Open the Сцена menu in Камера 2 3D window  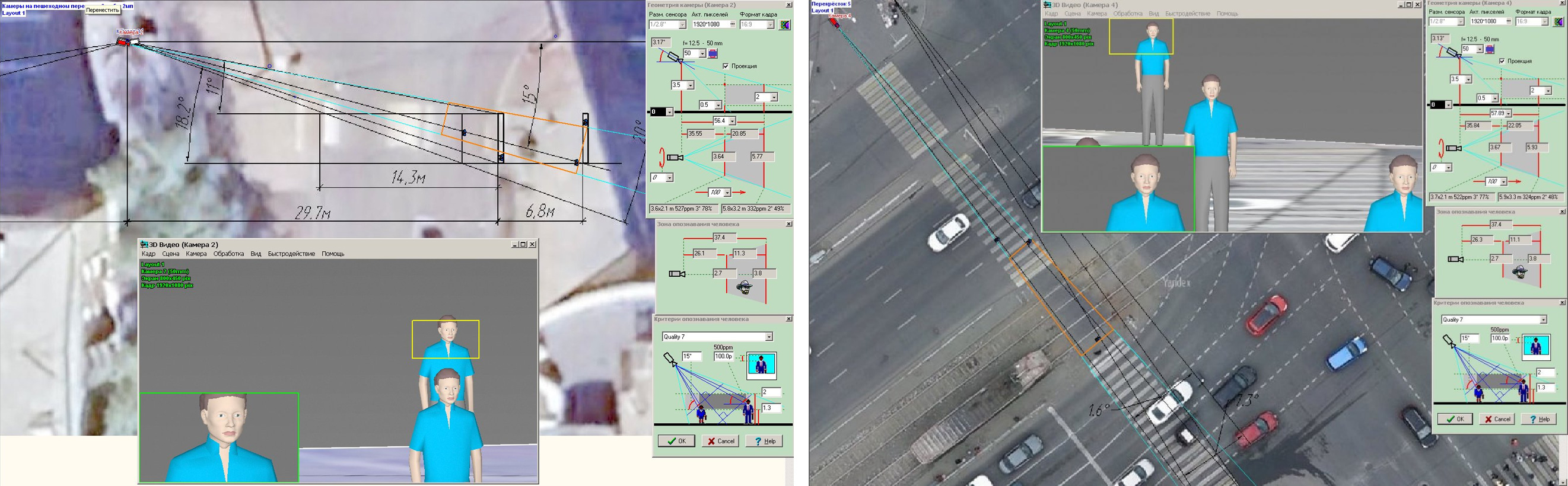170,254
